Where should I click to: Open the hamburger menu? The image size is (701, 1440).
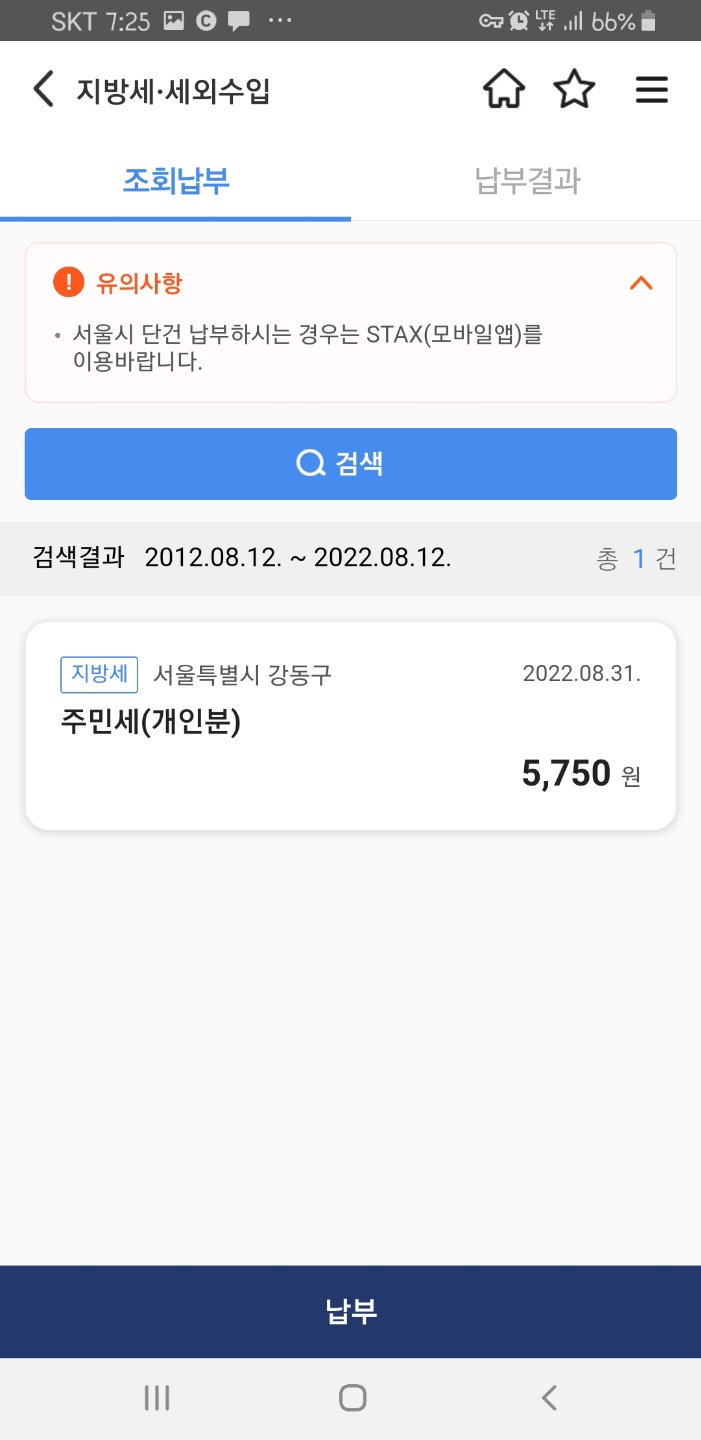point(652,89)
